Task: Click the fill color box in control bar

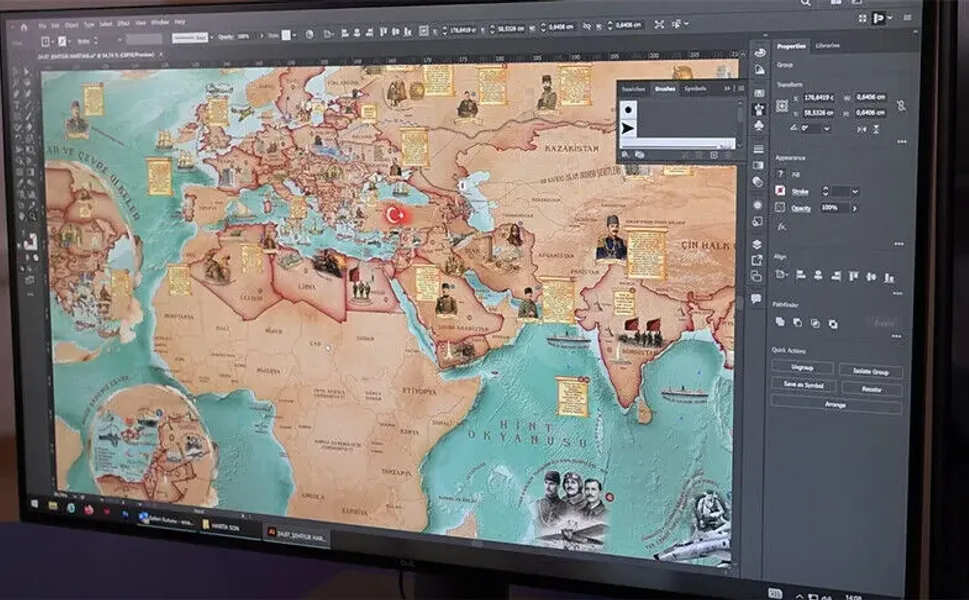Action: [x=46, y=41]
